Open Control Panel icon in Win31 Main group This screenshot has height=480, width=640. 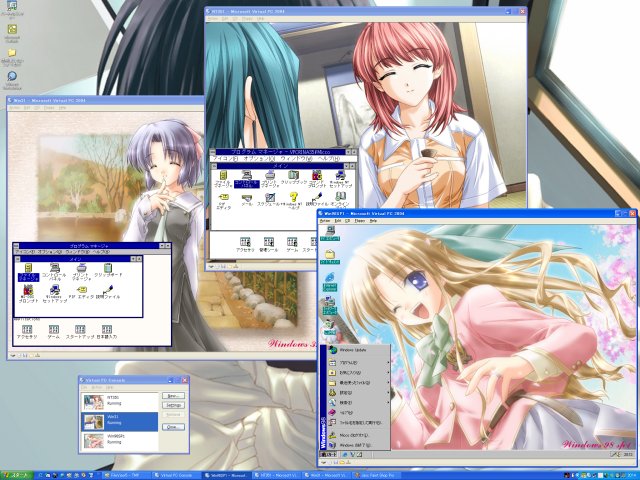tap(54, 272)
